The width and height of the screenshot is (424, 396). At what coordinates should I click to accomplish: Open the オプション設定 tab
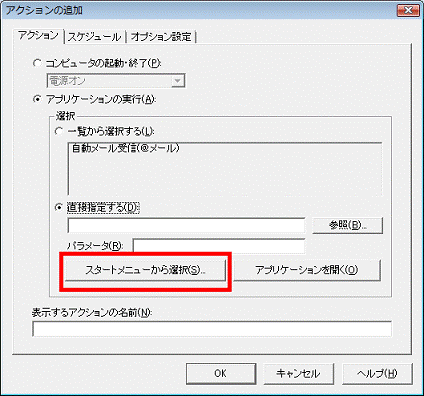[x=161, y=37]
